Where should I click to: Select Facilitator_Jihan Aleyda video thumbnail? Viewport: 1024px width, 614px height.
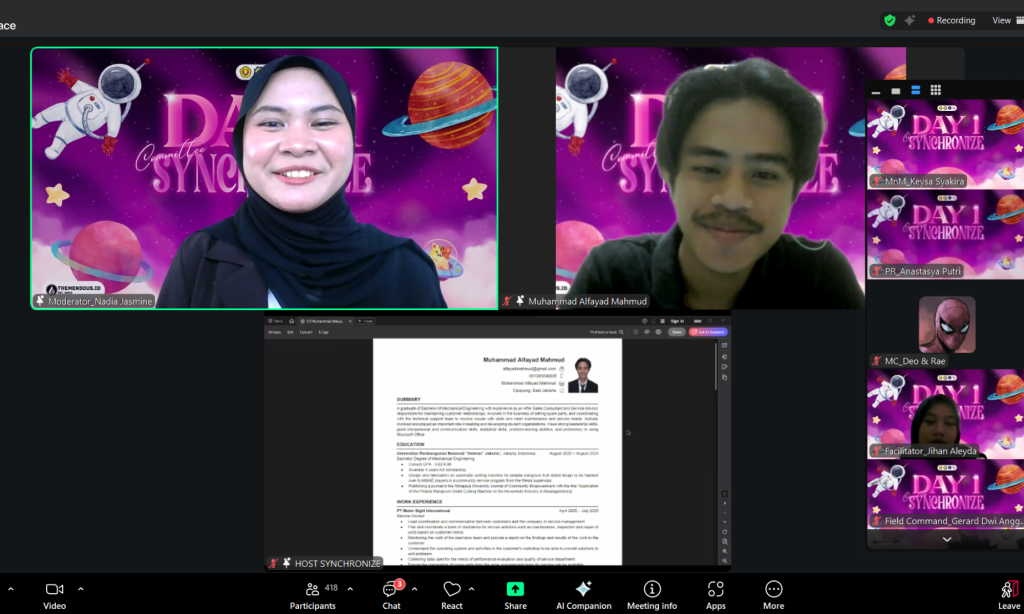point(946,414)
